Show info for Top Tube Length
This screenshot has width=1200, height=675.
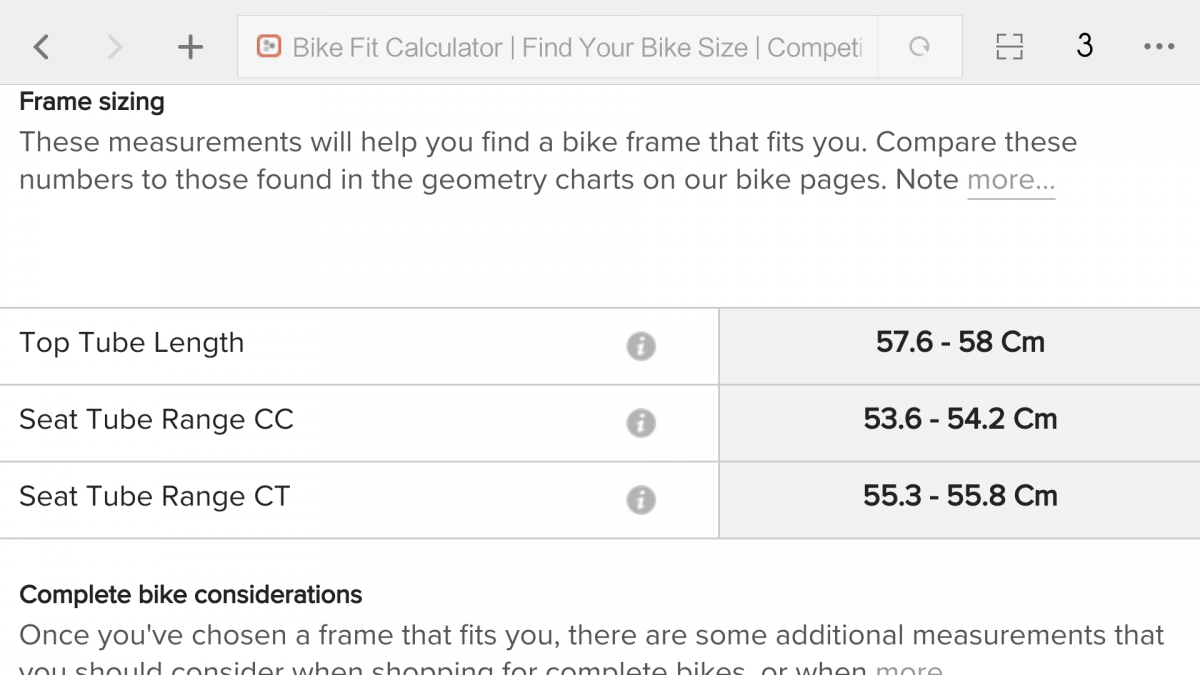pyautogui.click(x=641, y=346)
